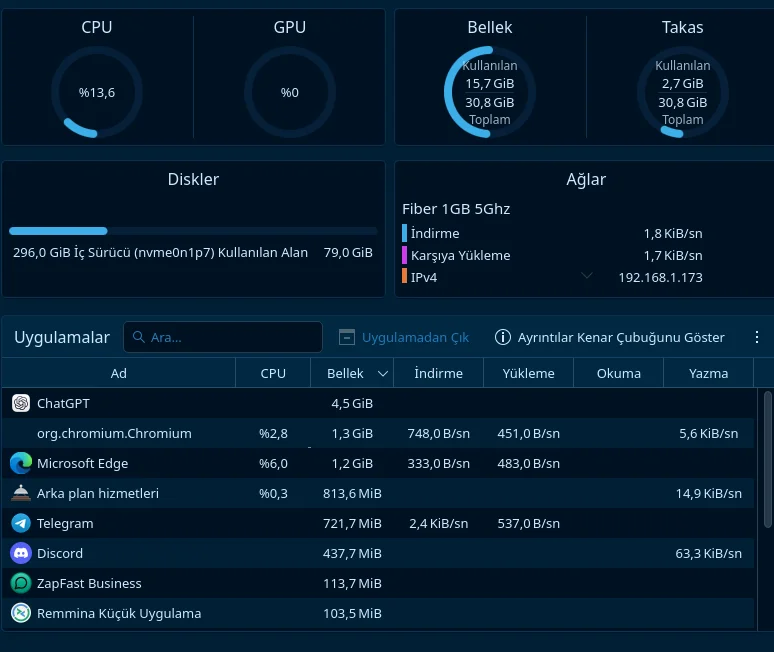Sort by the Ad column header

point(118,373)
